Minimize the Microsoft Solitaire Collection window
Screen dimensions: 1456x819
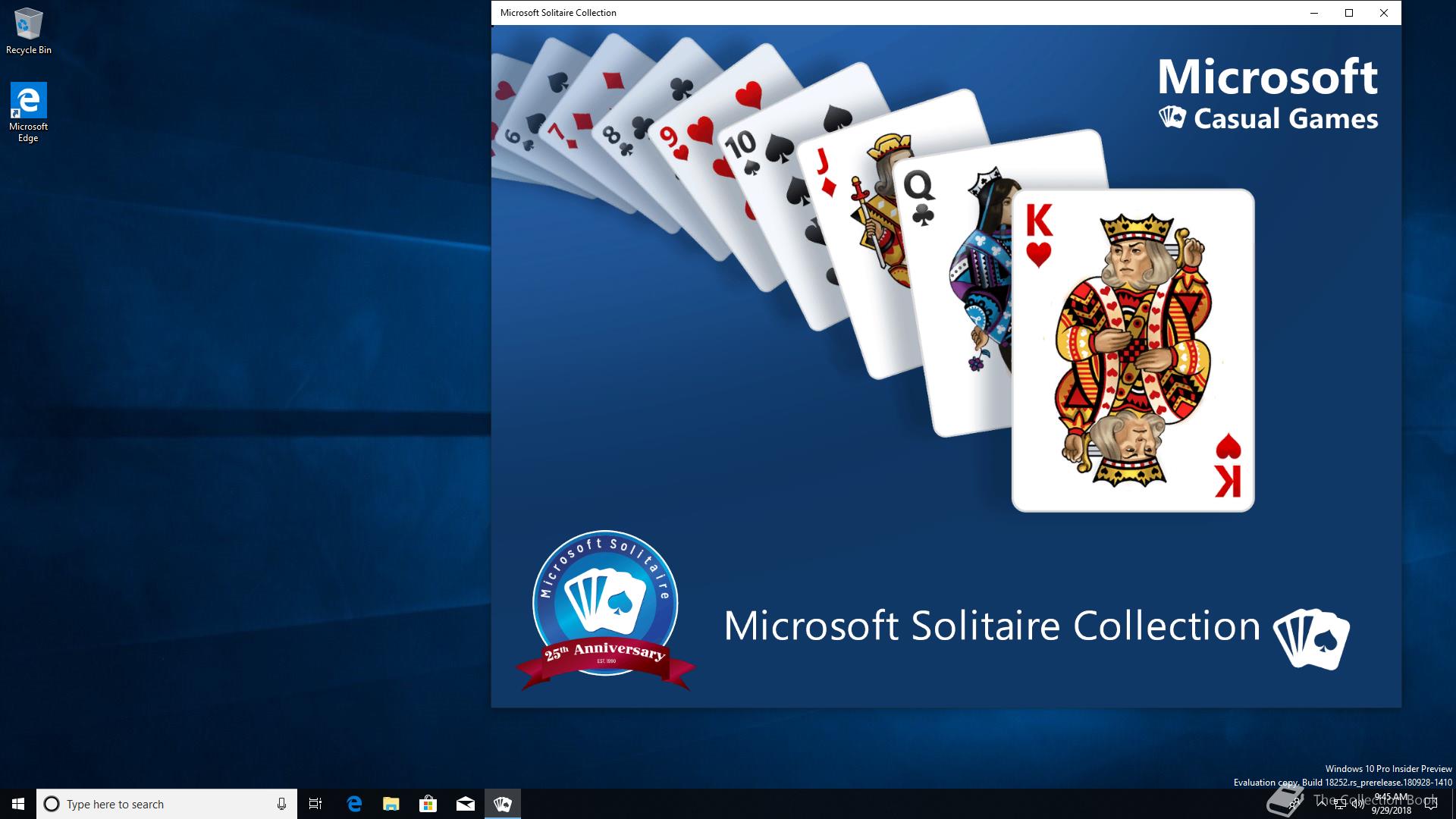point(1314,13)
